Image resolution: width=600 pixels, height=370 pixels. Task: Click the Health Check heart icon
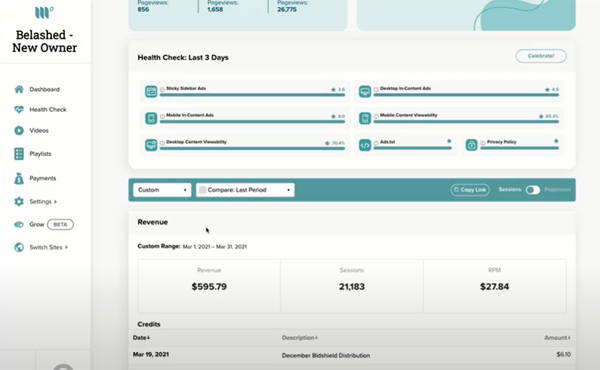tap(19, 109)
